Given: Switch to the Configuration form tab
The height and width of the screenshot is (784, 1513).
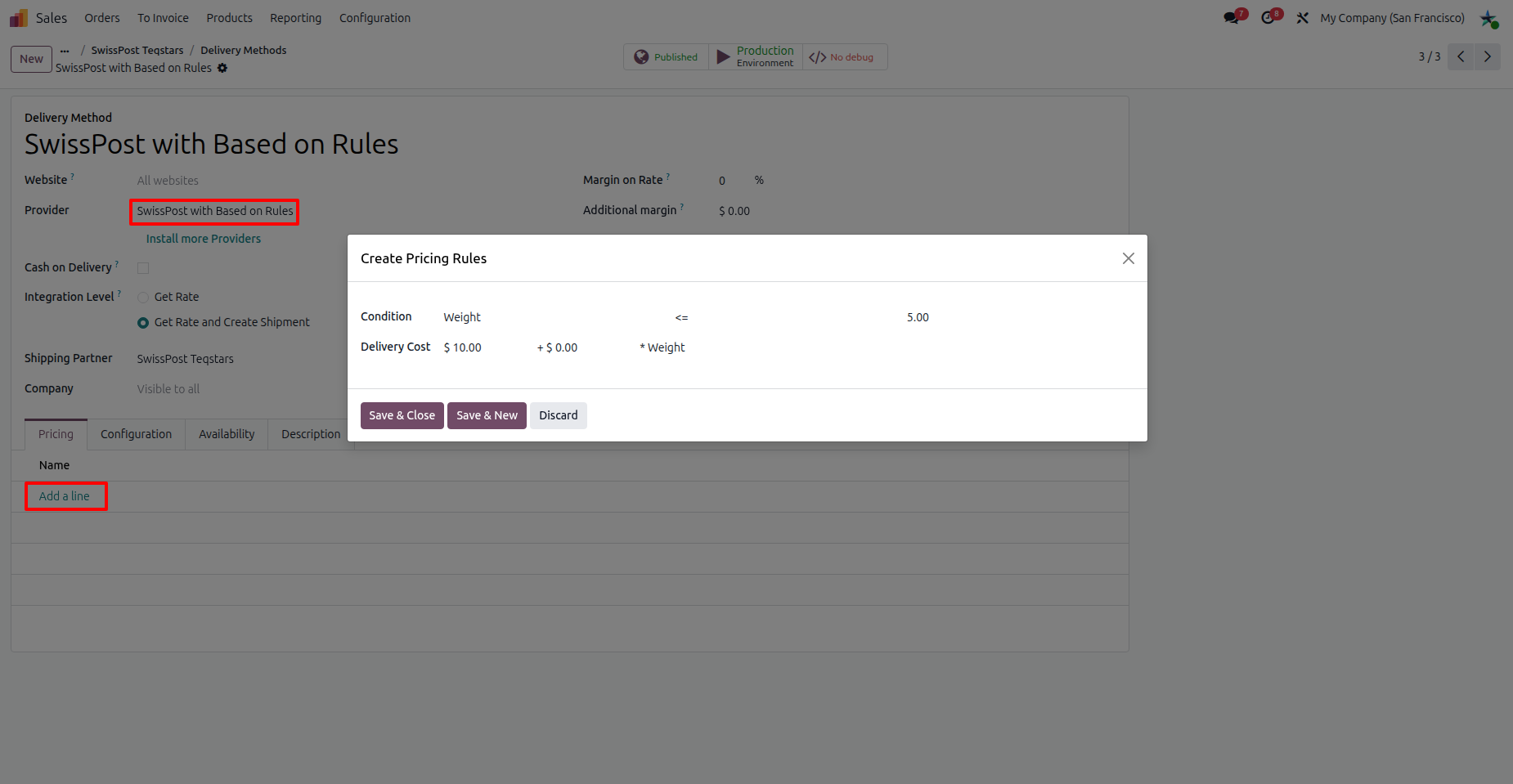Looking at the screenshot, I should 136,434.
